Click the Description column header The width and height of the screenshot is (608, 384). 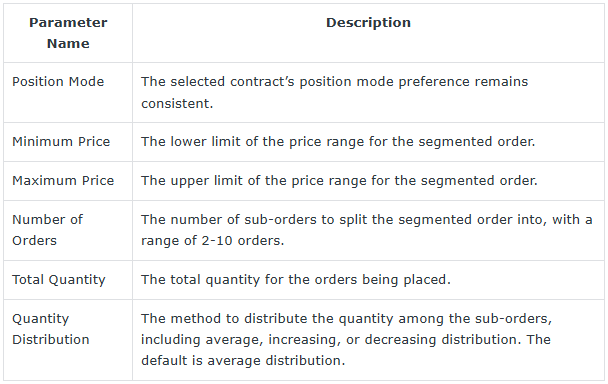coord(368,33)
